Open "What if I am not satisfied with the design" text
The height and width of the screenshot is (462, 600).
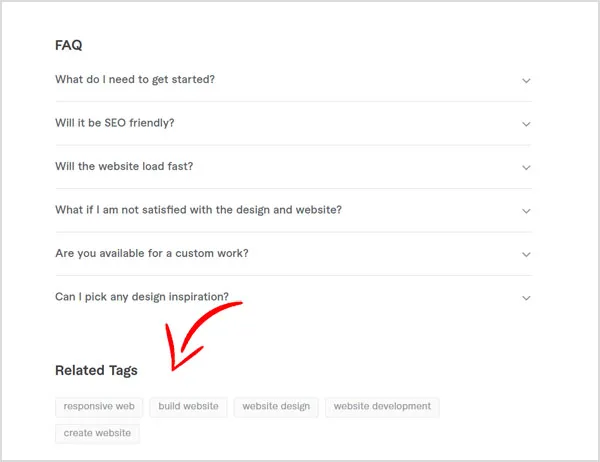(199, 210)
